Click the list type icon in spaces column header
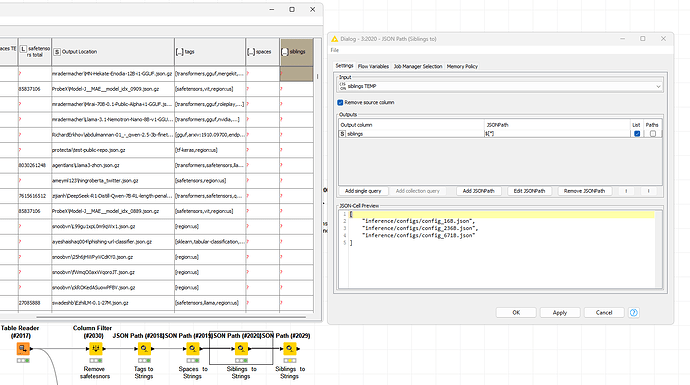 pyautogui.click(x=251, y=51)
